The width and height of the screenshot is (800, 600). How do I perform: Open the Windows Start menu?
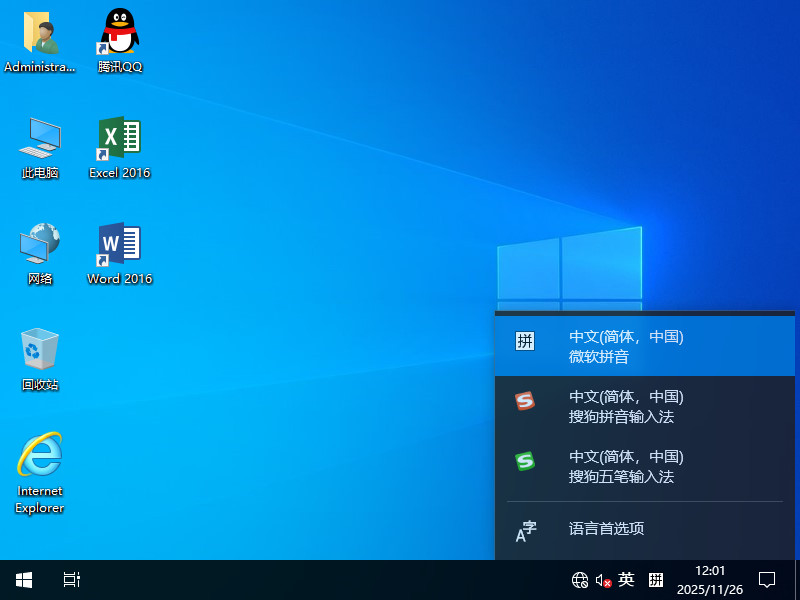pyautogui.click(x=22, y=580)
